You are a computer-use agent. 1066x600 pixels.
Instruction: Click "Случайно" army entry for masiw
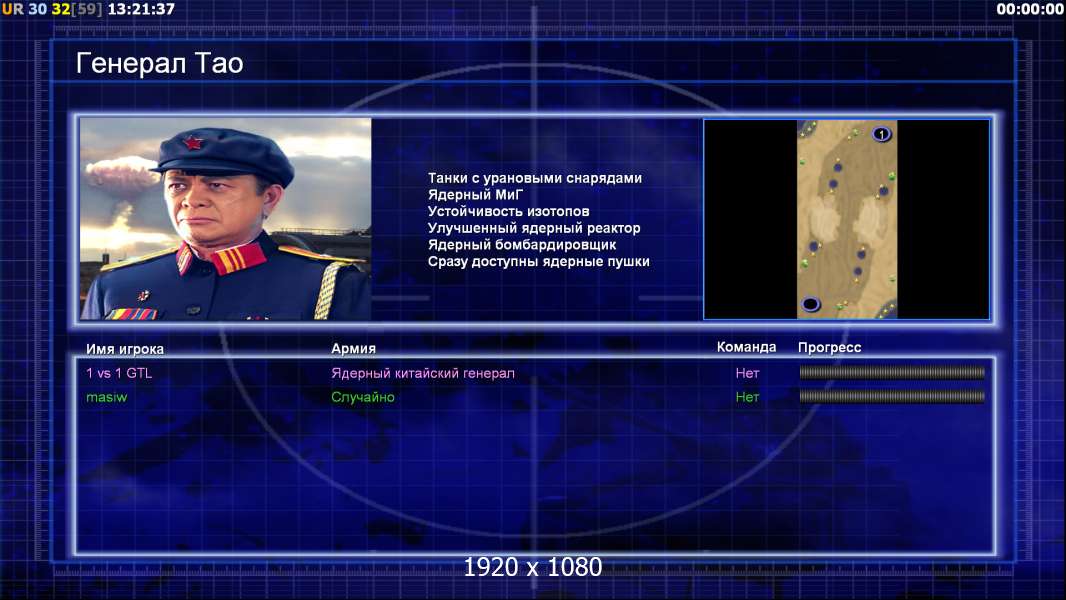(363, 398)
